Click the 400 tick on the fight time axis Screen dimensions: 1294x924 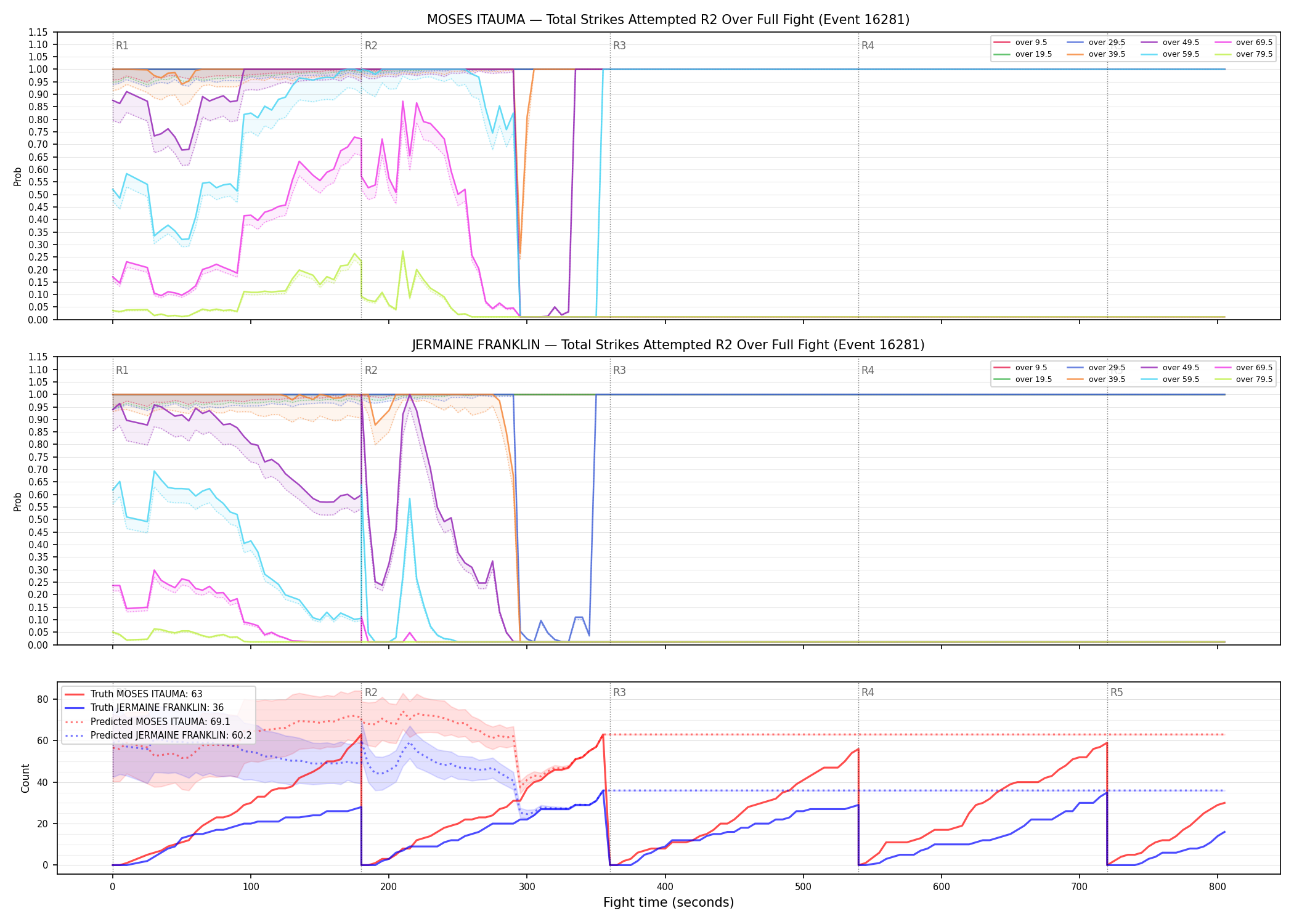665,887
